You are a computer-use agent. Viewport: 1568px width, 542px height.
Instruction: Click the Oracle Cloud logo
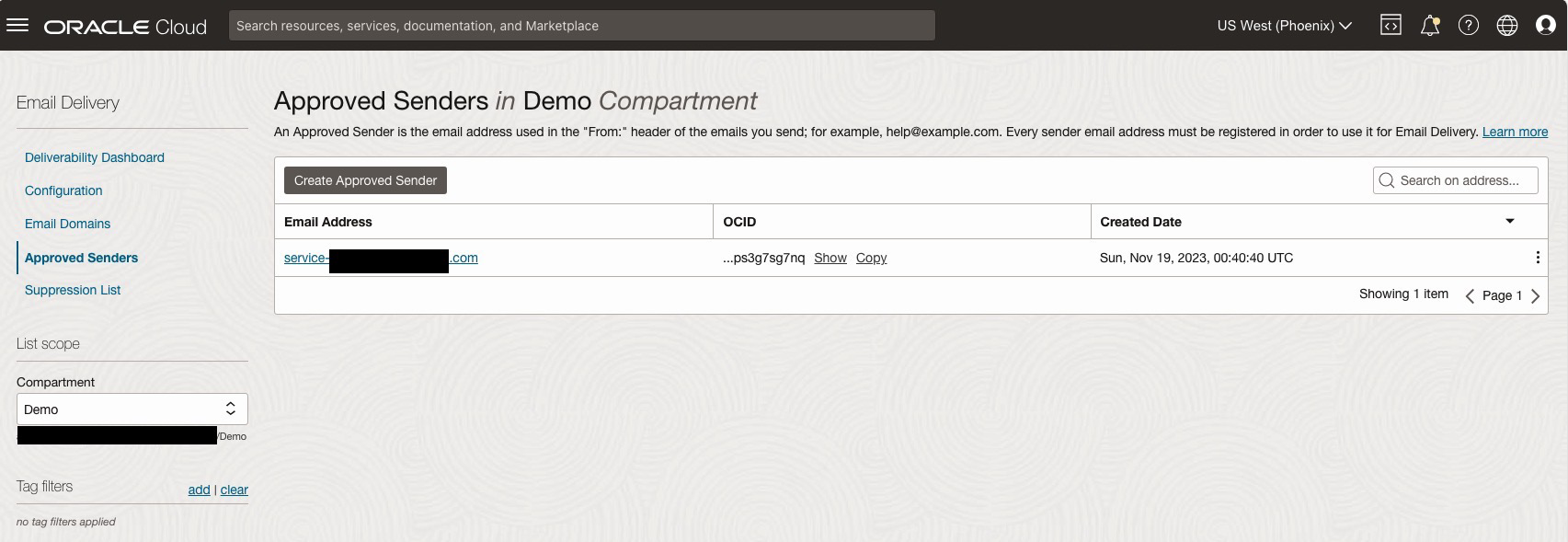pos(125,27)
